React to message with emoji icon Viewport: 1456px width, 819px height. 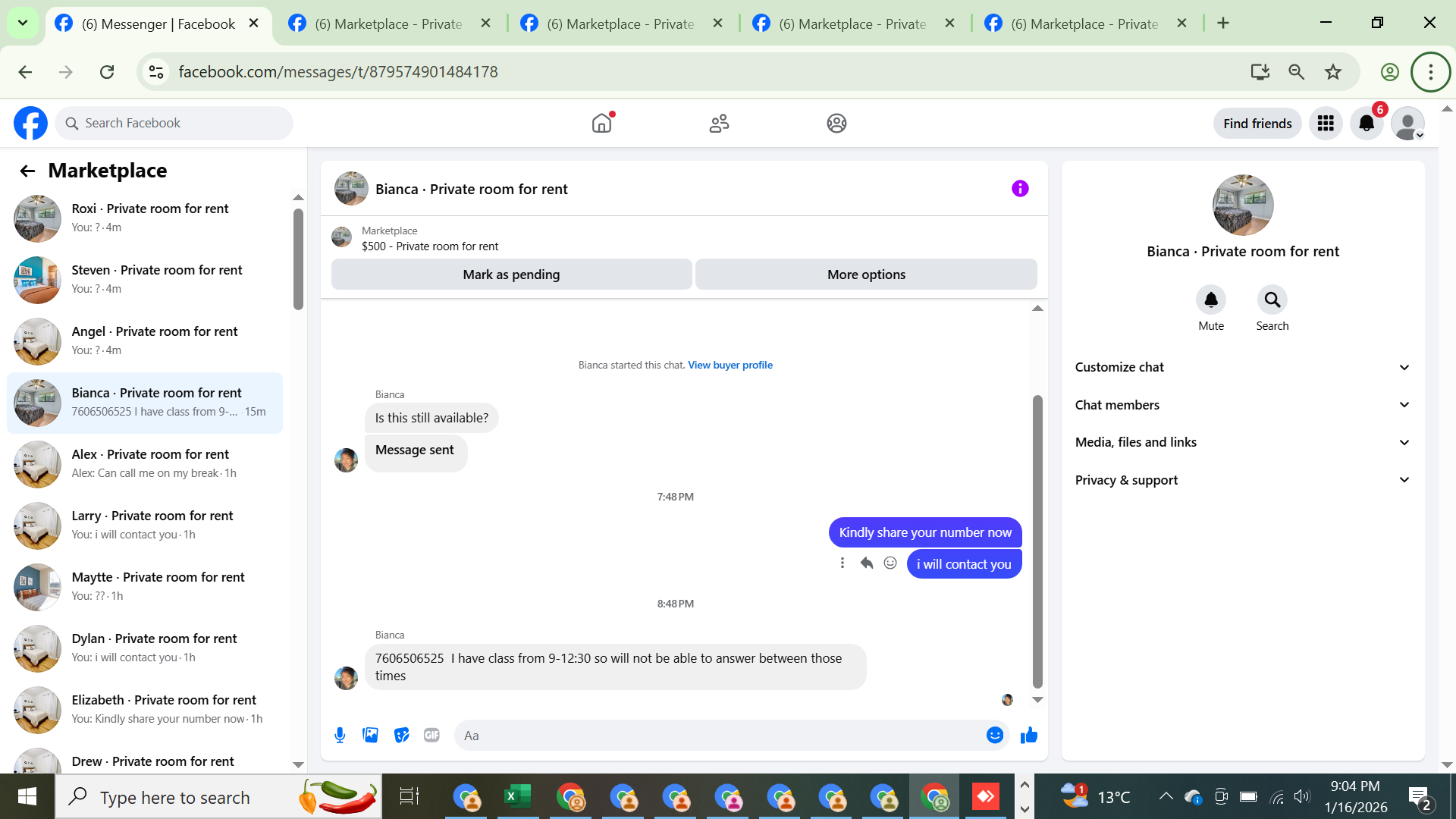coord(890,563)
